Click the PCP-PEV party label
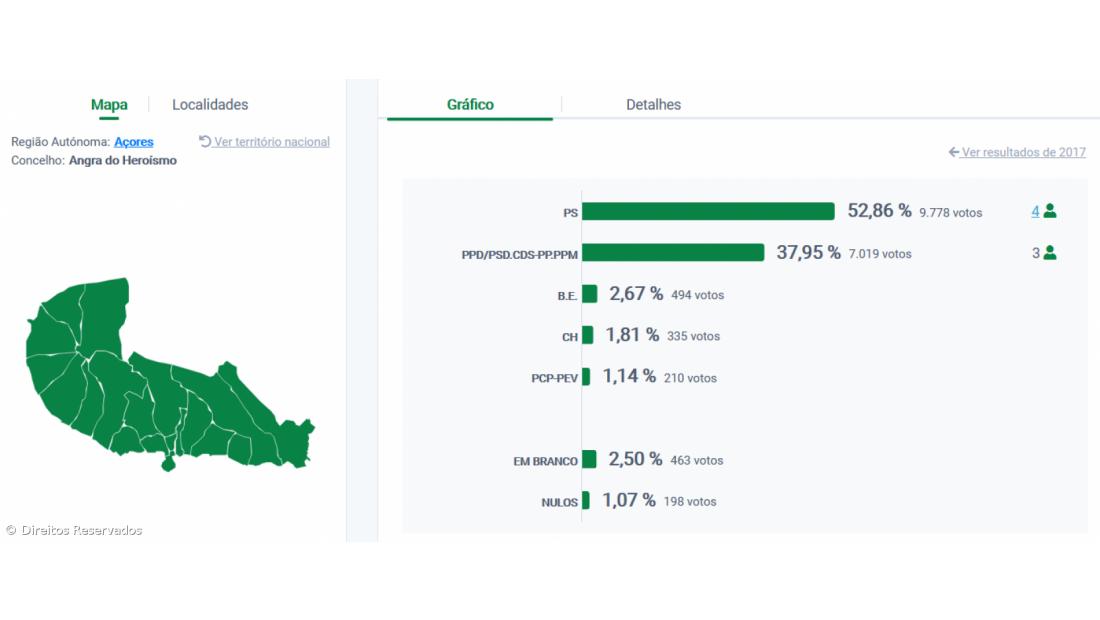Viewport: 1100px width, 620px height. click(x=554, y=378)
